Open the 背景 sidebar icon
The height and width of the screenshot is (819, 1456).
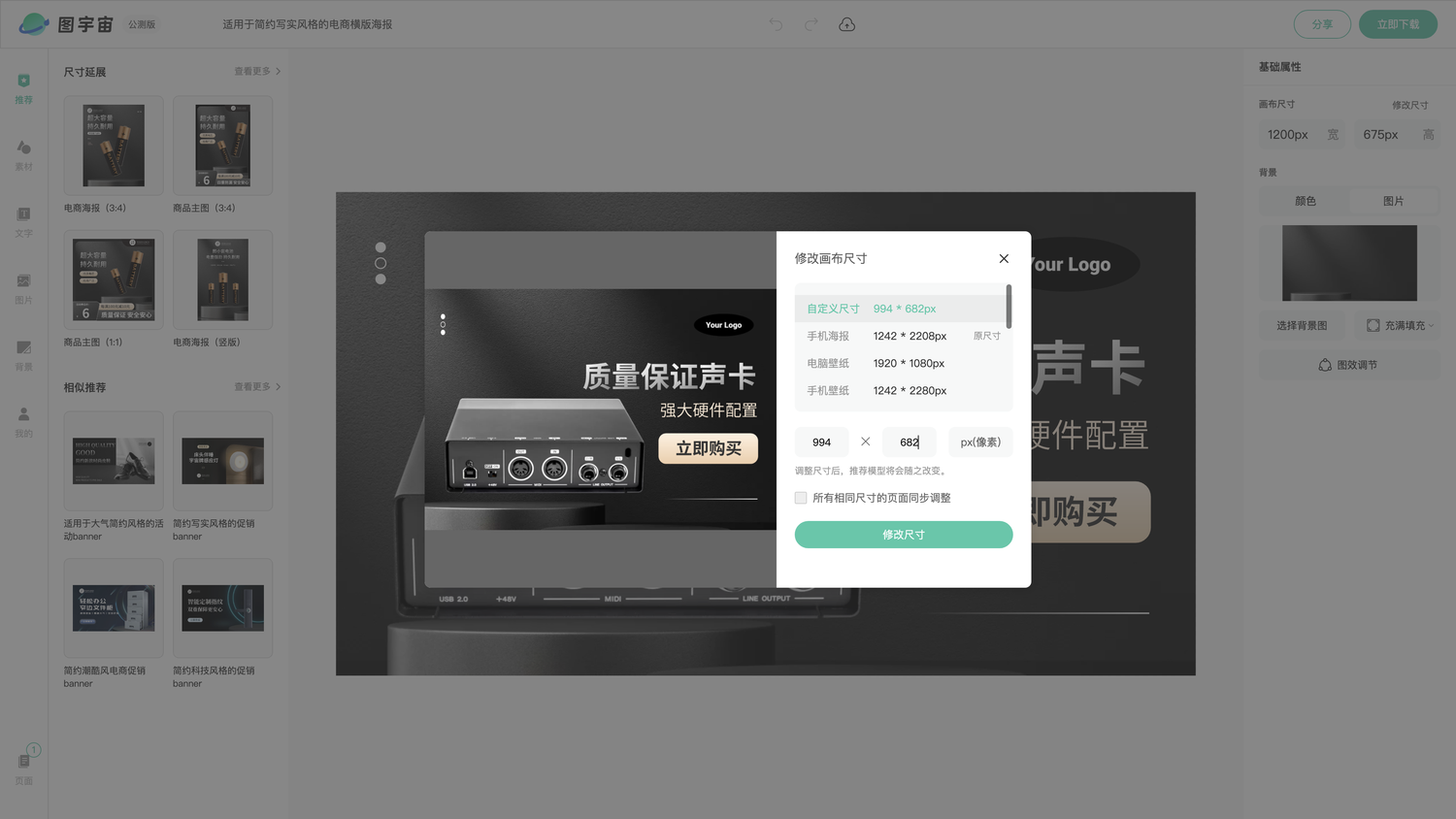(24, 356)
